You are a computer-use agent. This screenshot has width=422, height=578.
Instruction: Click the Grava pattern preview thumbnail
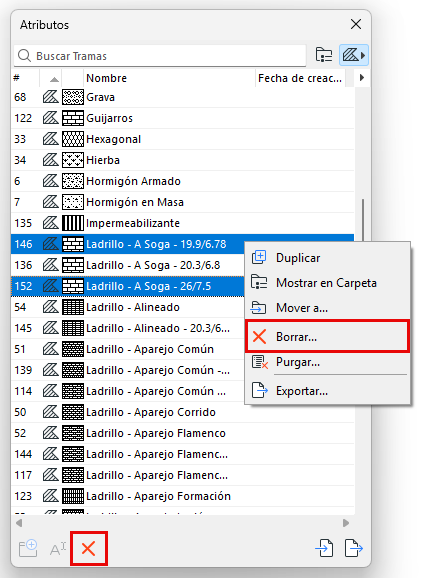click(x=73, y=97)
